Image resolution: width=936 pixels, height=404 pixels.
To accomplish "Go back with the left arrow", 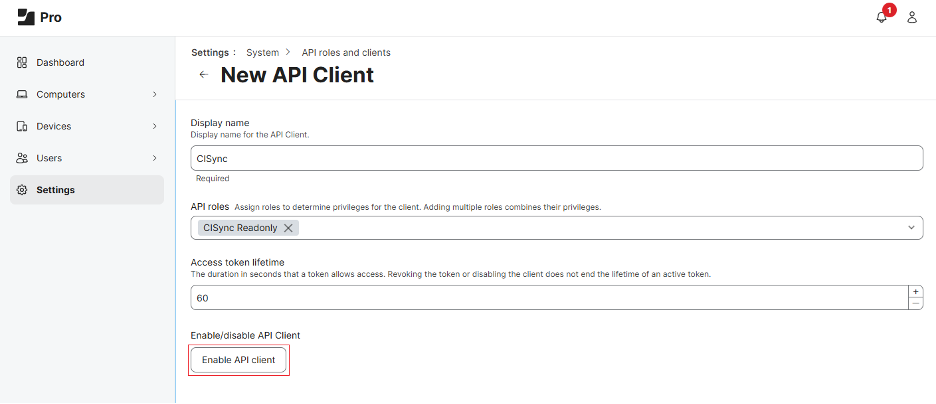I will (204, 75).
